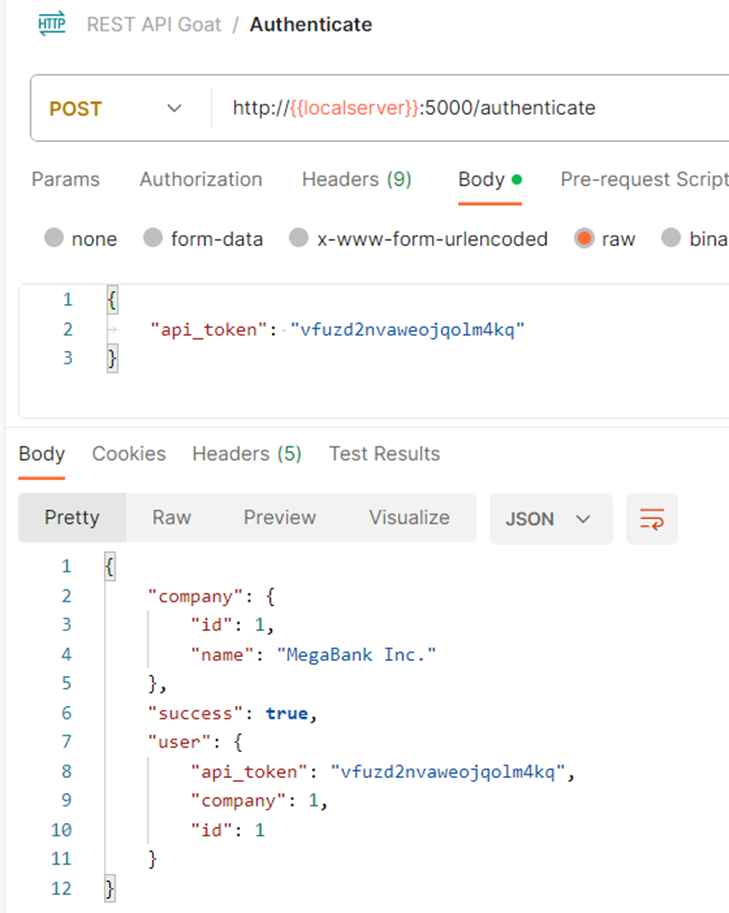729x913 pixels.
Task: Select the none body radio button
Action: 54,238
